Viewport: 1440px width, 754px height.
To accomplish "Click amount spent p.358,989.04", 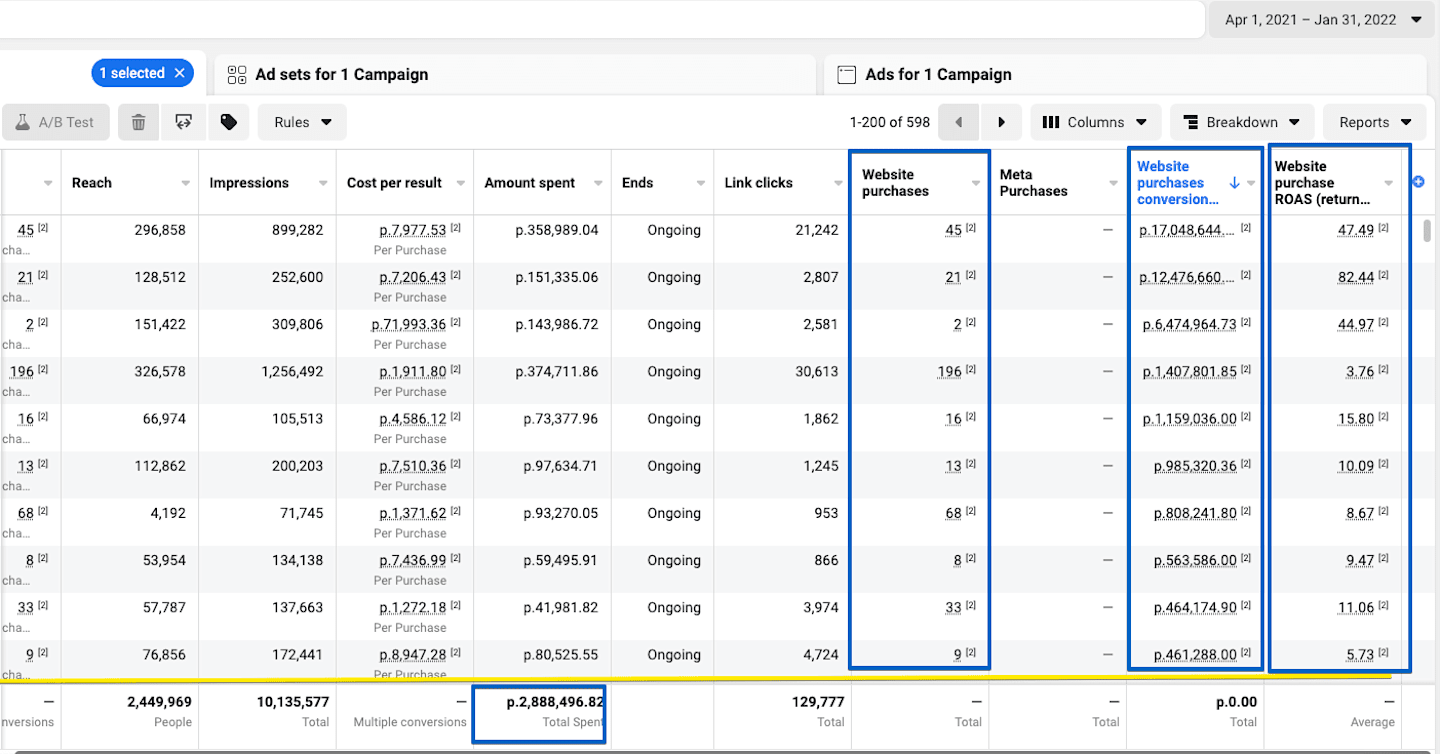I will [557, 230].
